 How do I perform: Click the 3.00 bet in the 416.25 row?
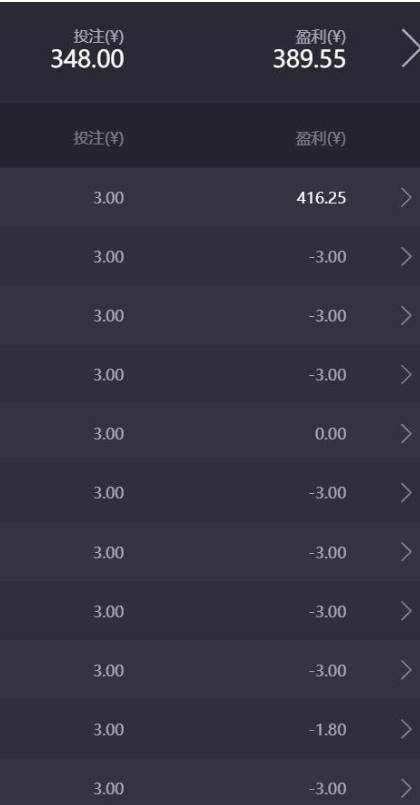[x=108, y=198]
